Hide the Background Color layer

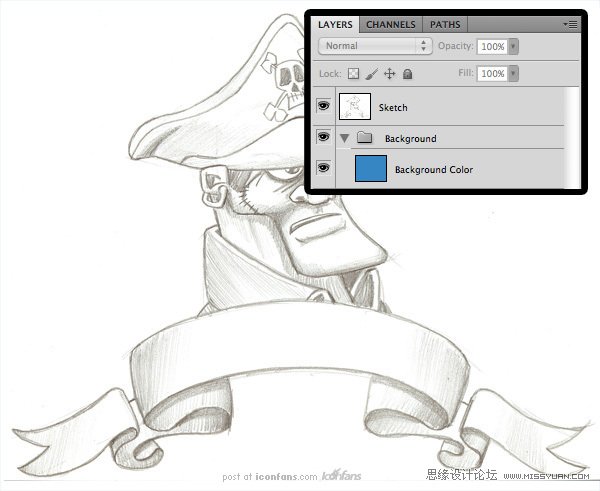click(323, 169)
